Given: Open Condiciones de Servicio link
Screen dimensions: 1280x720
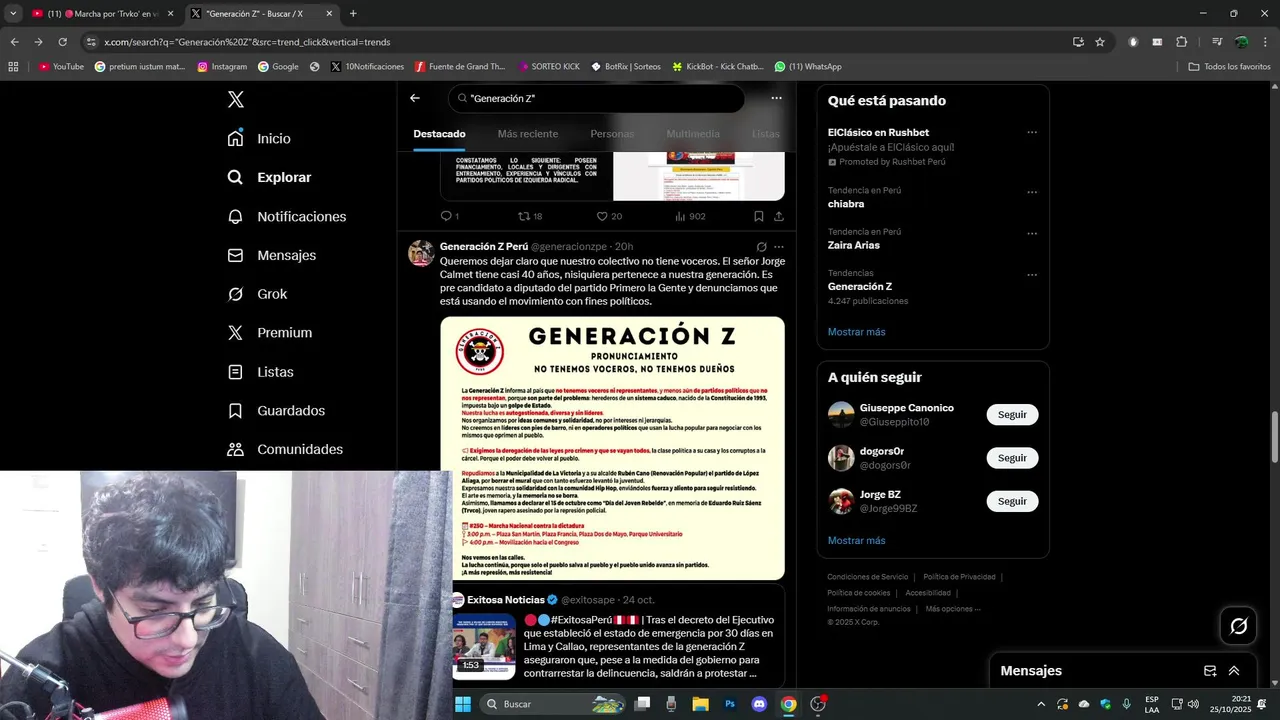Looking at the screenshot, I should (x=867, y=577).
